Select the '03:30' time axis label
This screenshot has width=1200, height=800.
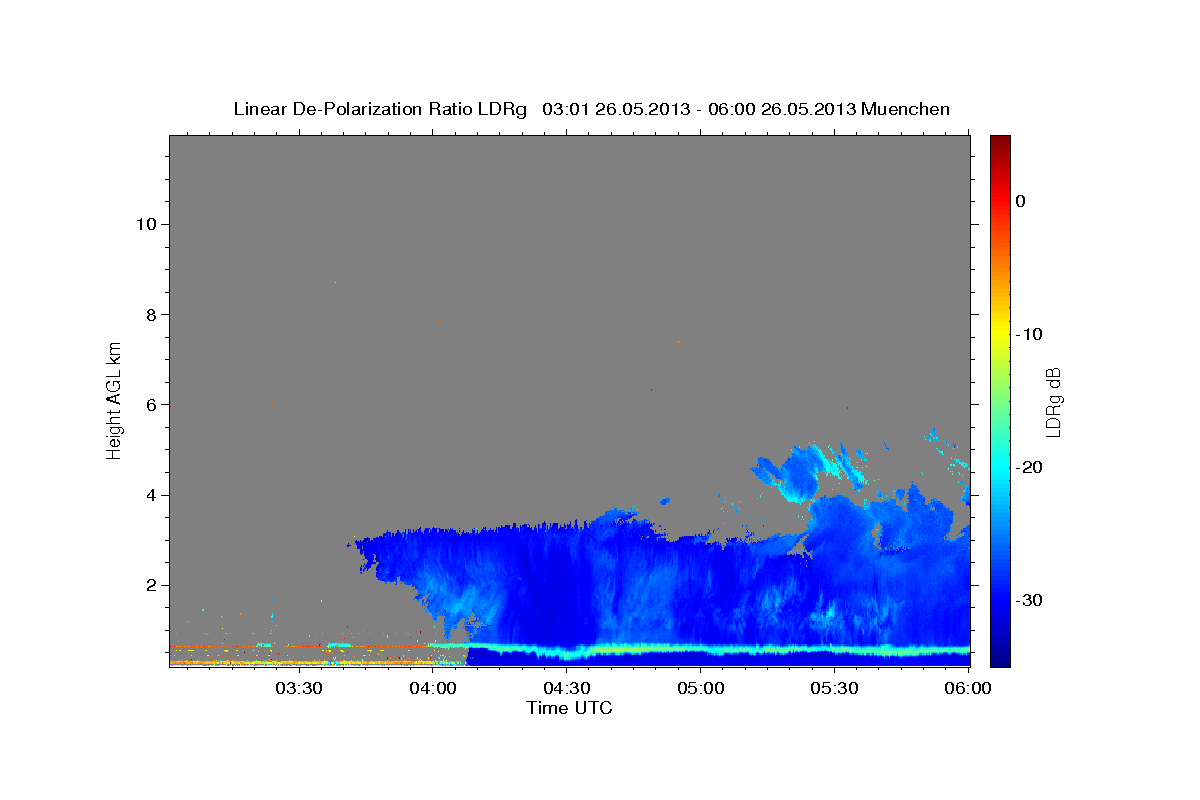point(298,689)
